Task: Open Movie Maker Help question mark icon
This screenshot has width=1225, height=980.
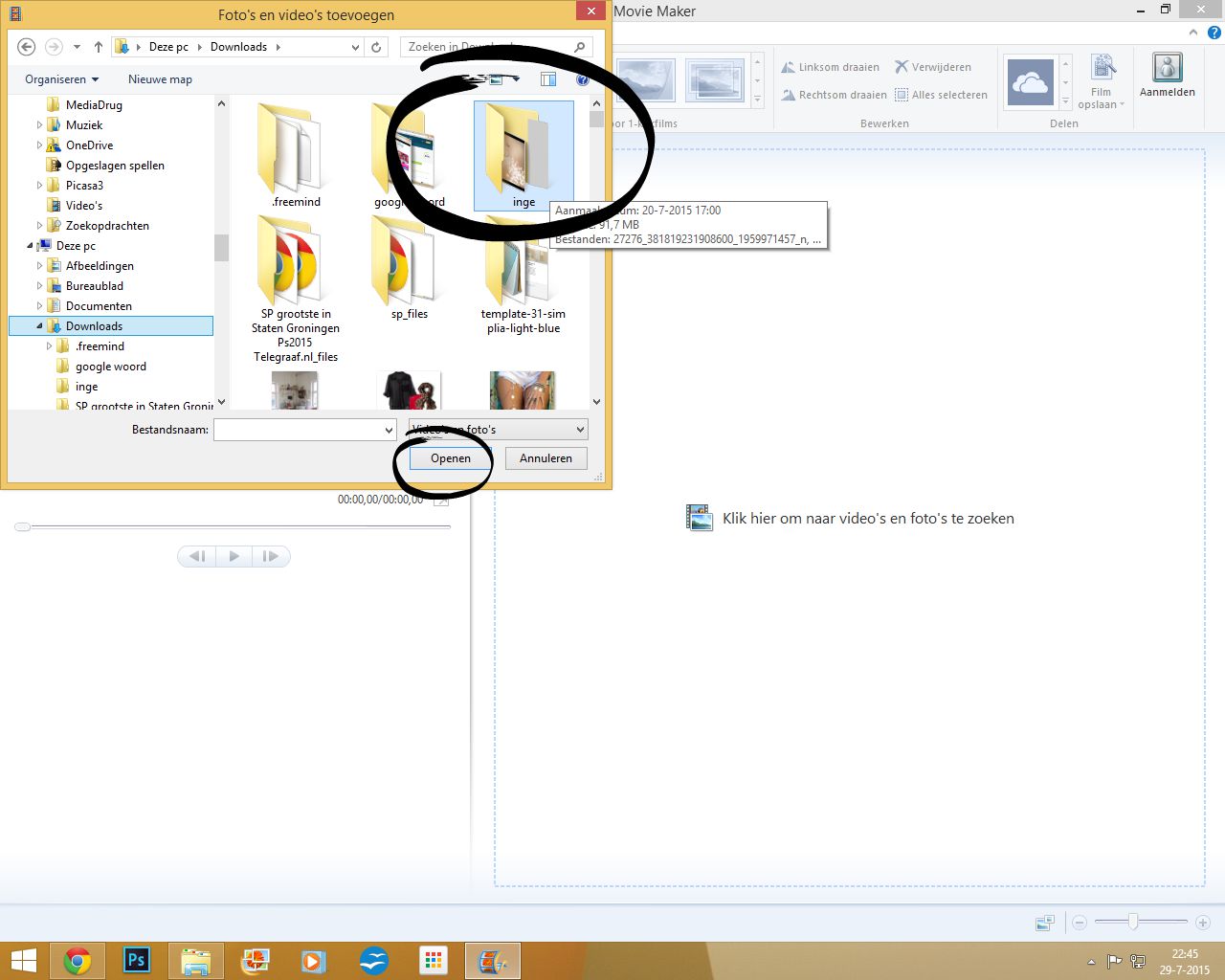Action: pos(1214,33)
